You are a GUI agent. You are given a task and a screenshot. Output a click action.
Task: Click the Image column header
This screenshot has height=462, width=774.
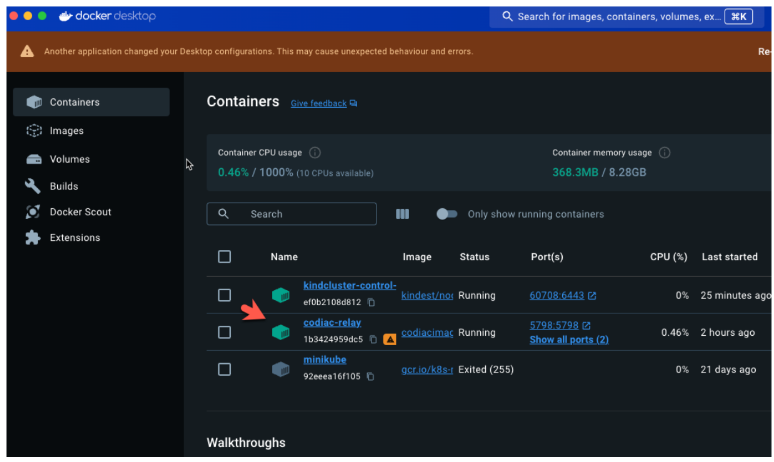[x=417, y=257]
